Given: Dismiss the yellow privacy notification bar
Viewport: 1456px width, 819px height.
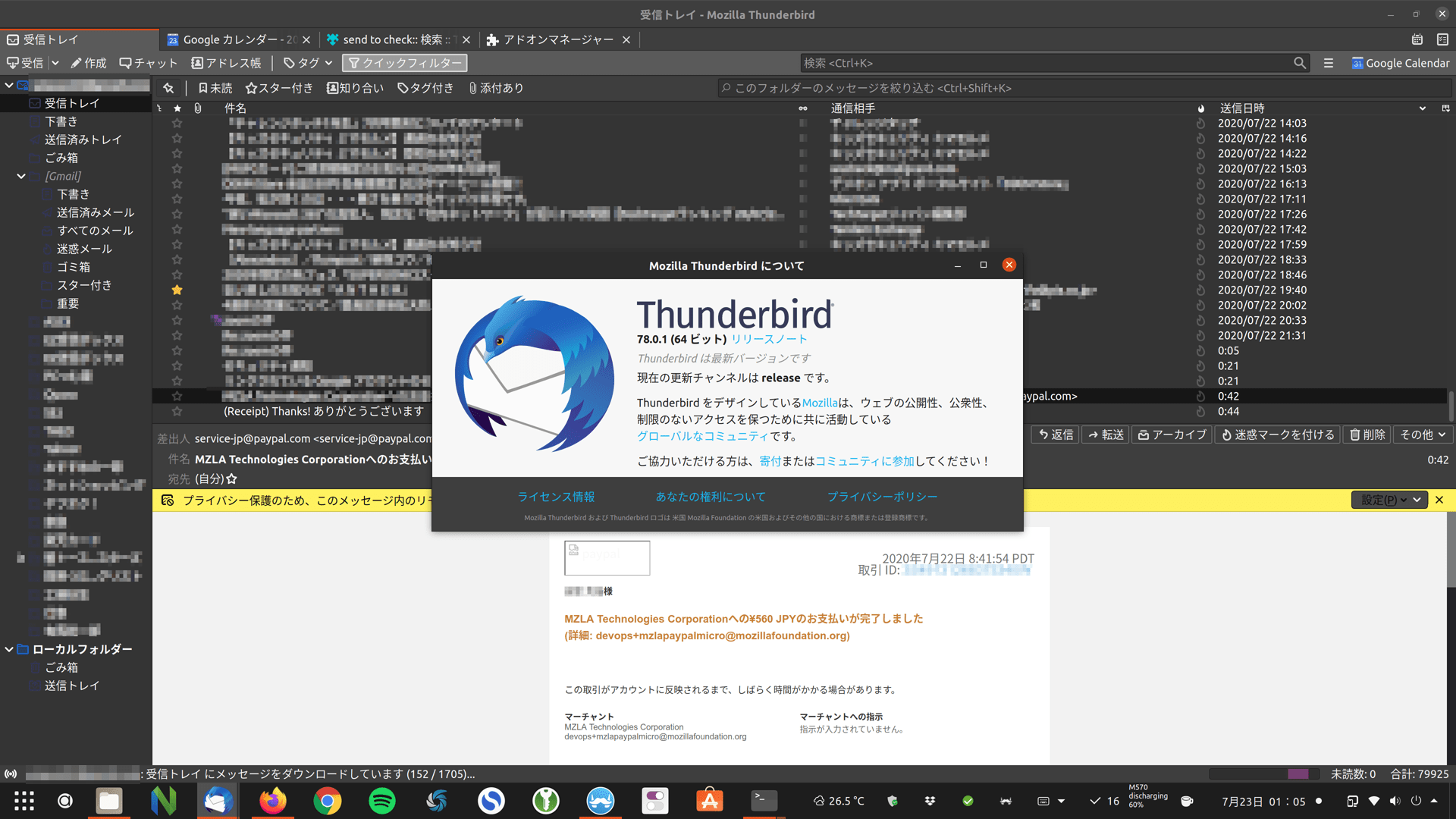Looking at the screenshot, I should point(1439,500).
